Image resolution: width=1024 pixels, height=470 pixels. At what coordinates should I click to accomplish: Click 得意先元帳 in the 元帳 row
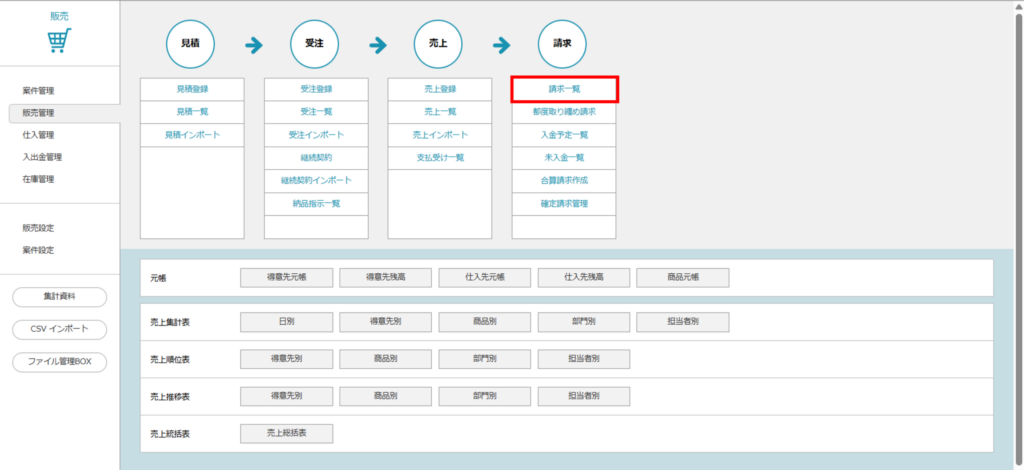click(286, 277)
